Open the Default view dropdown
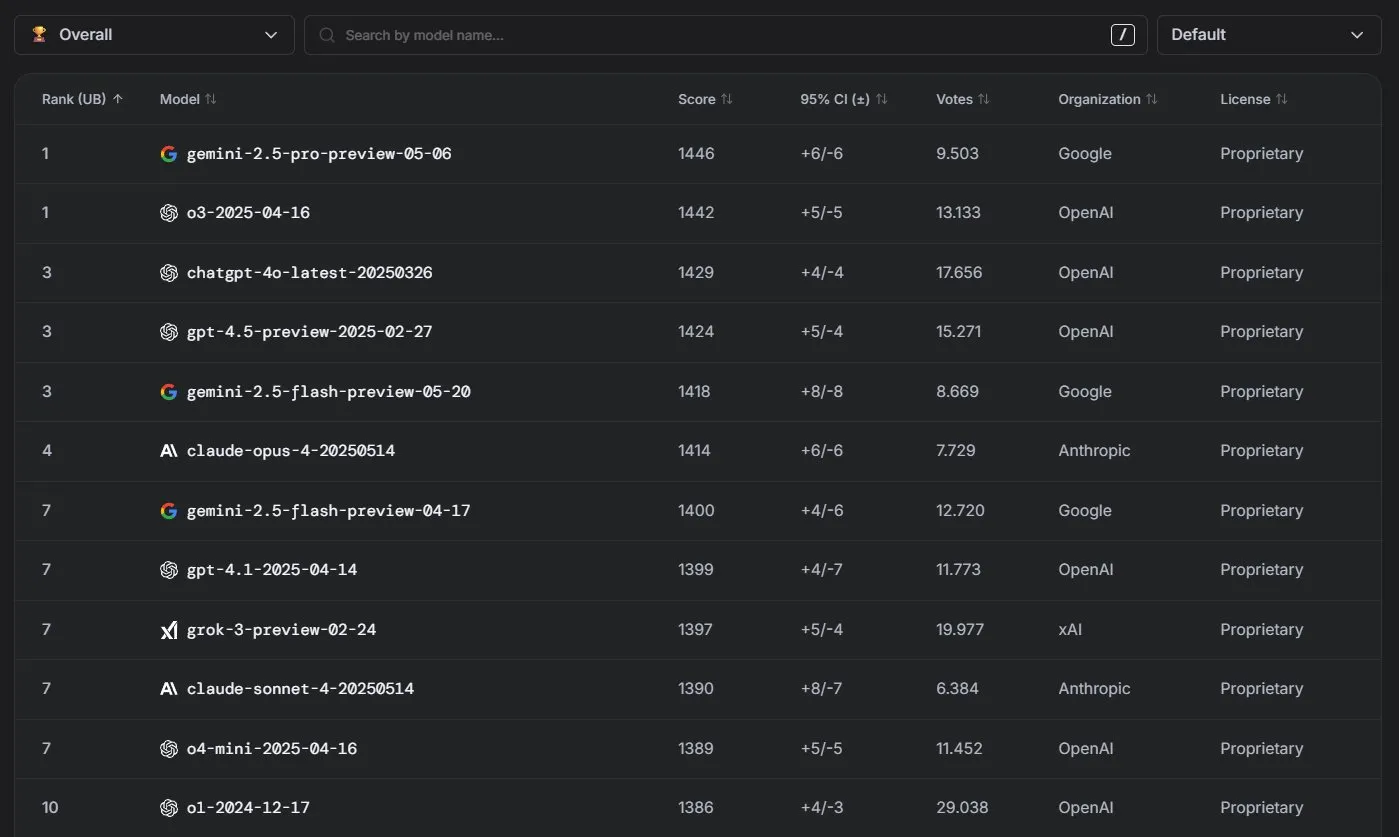The width and height of the screenshot is (1399, 837). tap(1268, 35)
